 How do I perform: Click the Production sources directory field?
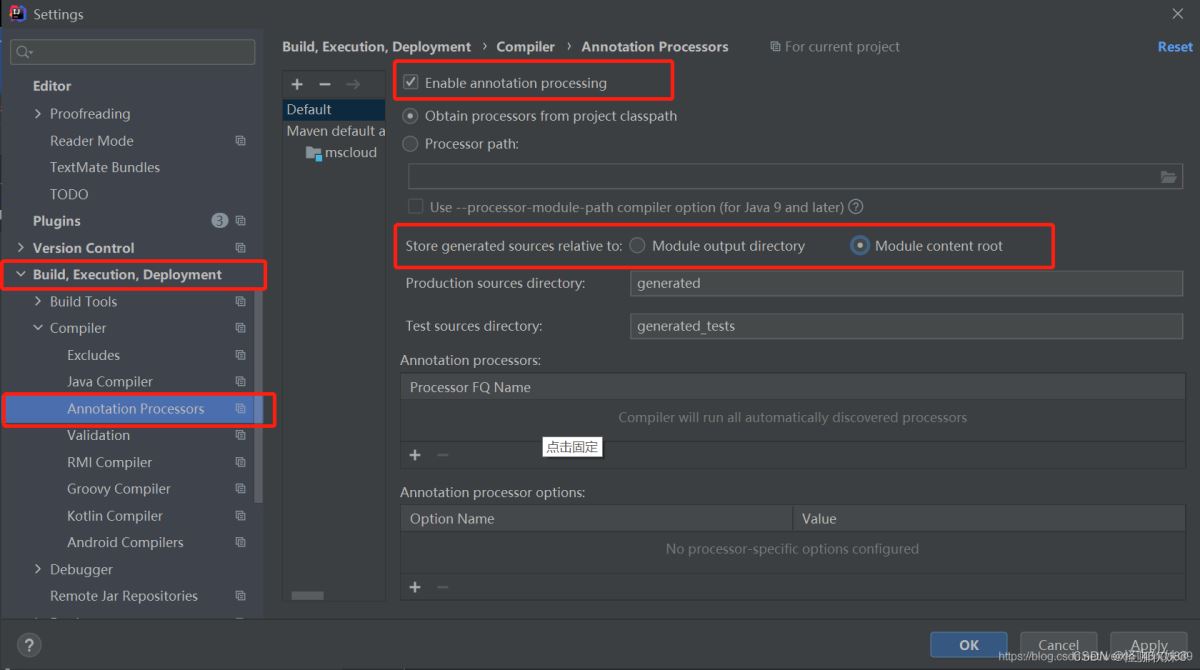tap(906, 284)
